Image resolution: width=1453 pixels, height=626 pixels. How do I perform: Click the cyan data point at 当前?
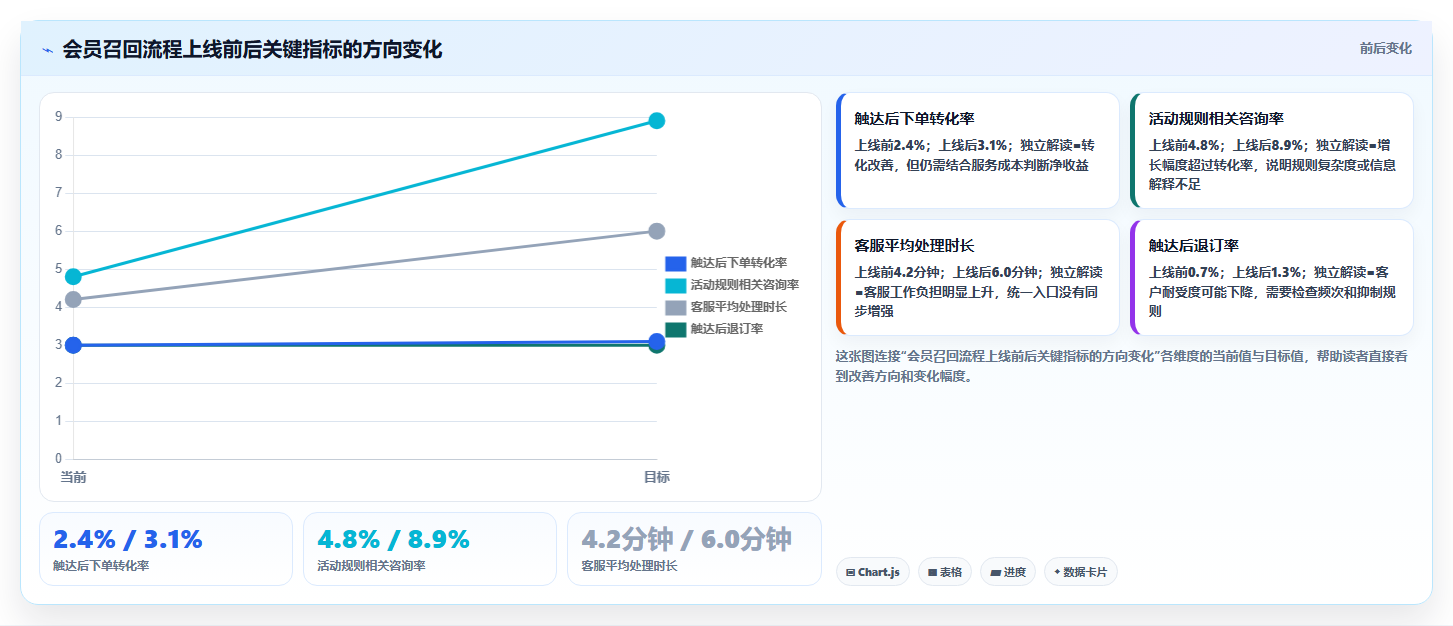73,276
